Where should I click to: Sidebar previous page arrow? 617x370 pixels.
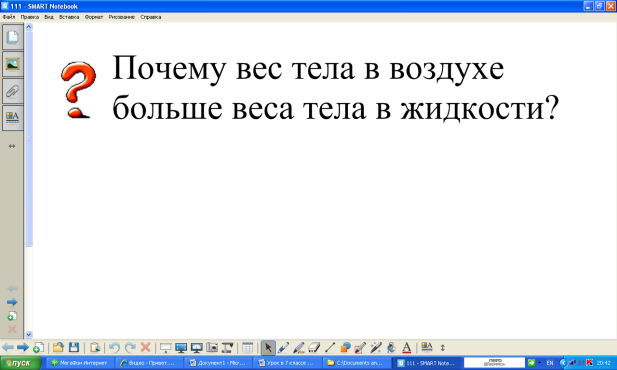tap(12, 289)
